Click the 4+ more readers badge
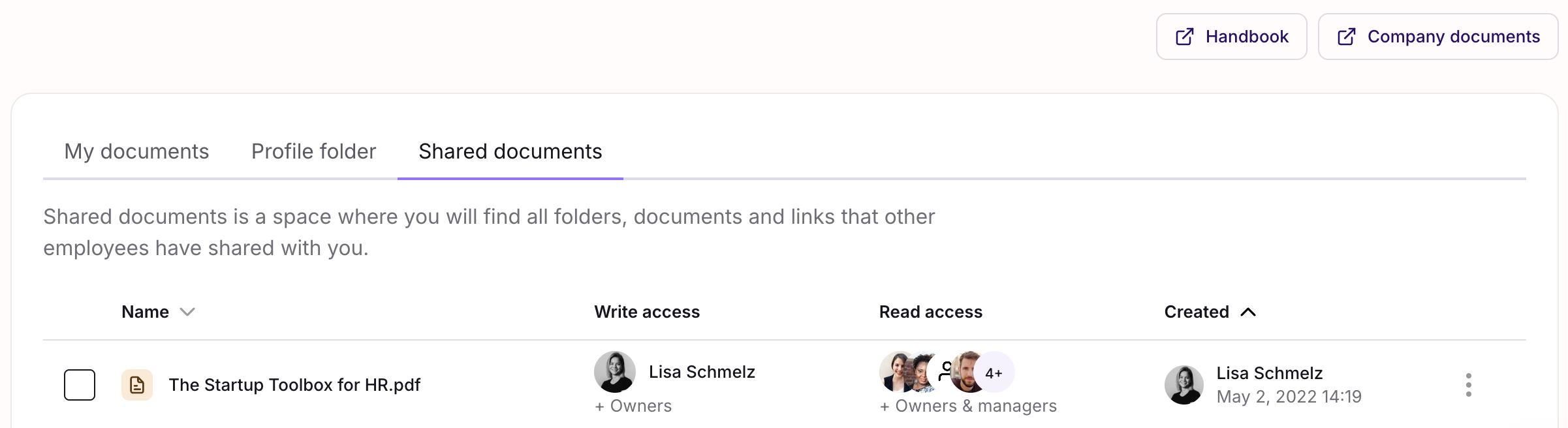This screenshot has width=1568, height=428. coord(995,373)
